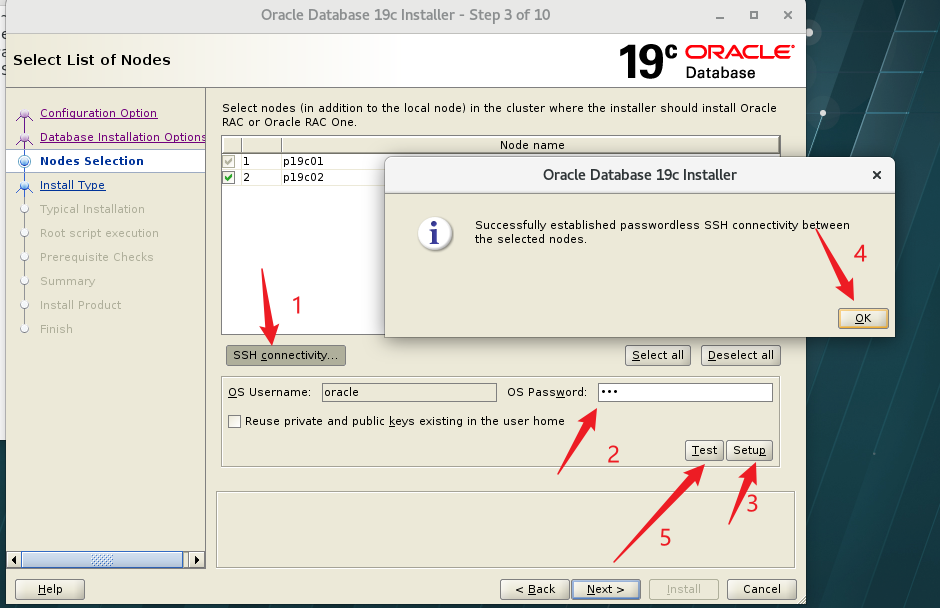Click the Nodes Selection step bullet icon
This screenshot has width=940, height=608.
point(25,161)
